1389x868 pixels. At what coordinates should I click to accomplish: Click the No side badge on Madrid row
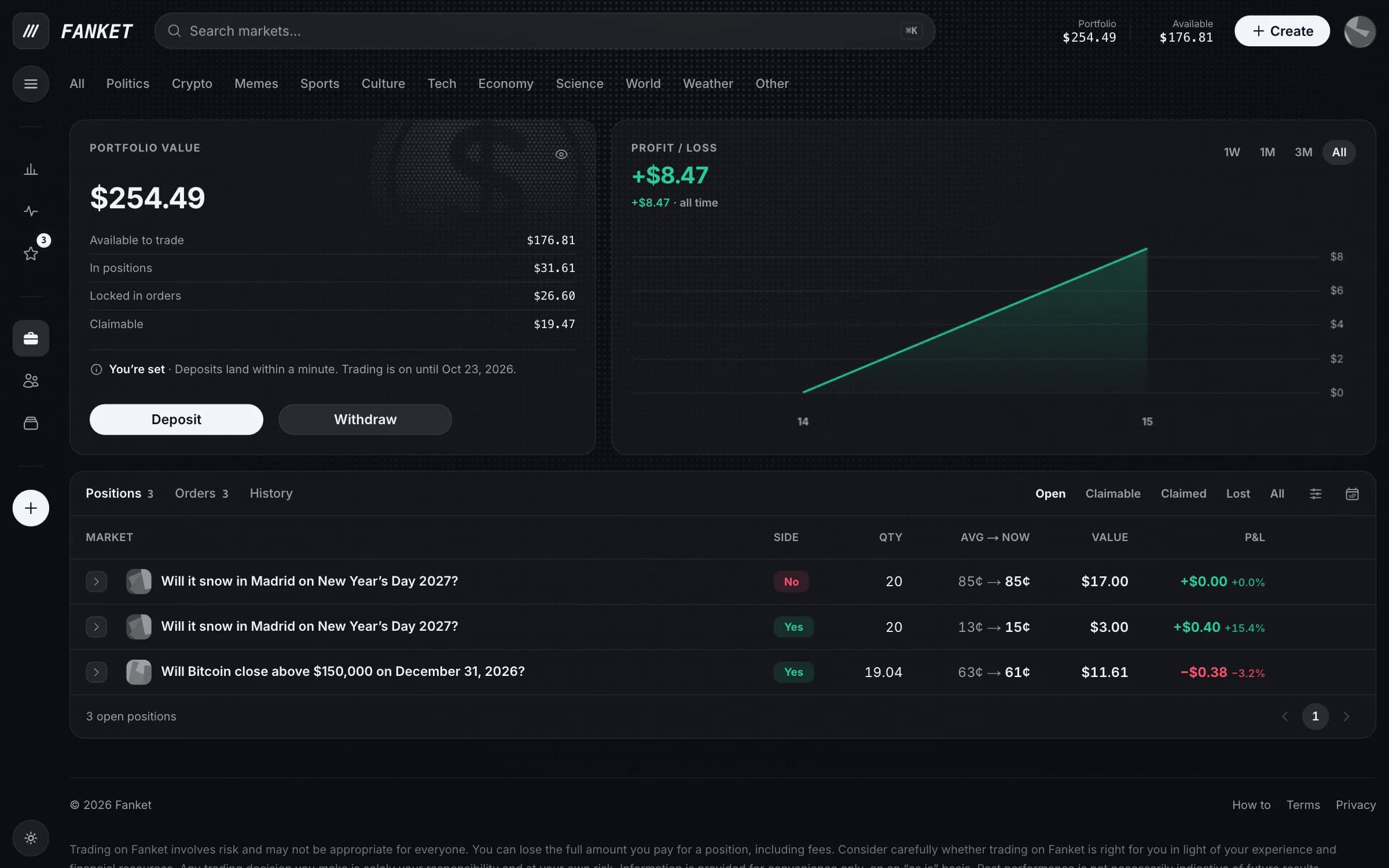tap(791, 582)
